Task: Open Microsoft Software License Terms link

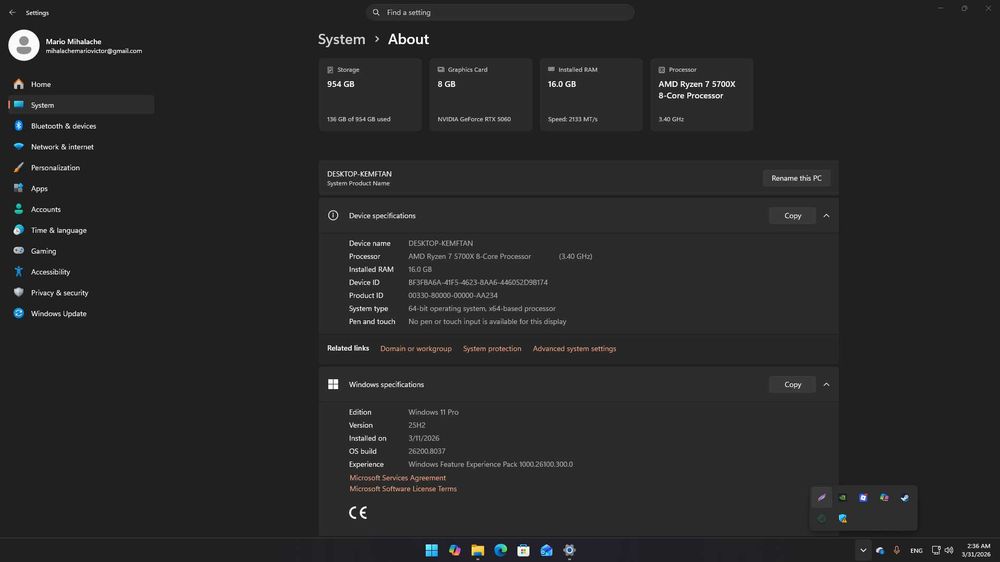Action: pyautogui.click(x=403, y=489)
